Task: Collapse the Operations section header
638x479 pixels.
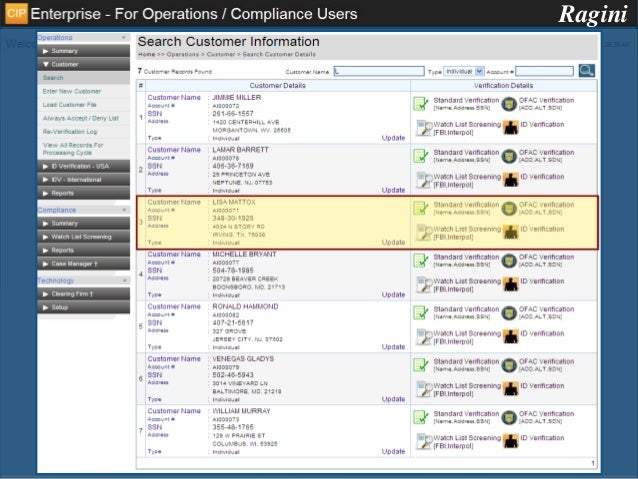Action: coord(83,37)
